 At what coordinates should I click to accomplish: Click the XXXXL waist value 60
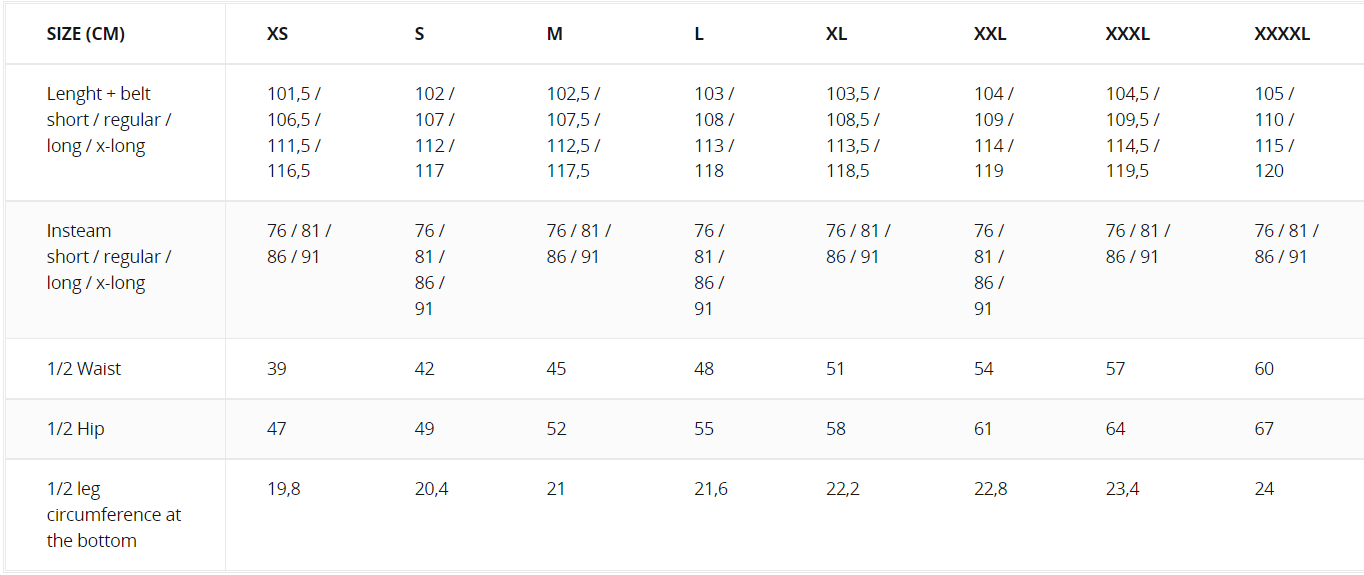point(1264,369)
